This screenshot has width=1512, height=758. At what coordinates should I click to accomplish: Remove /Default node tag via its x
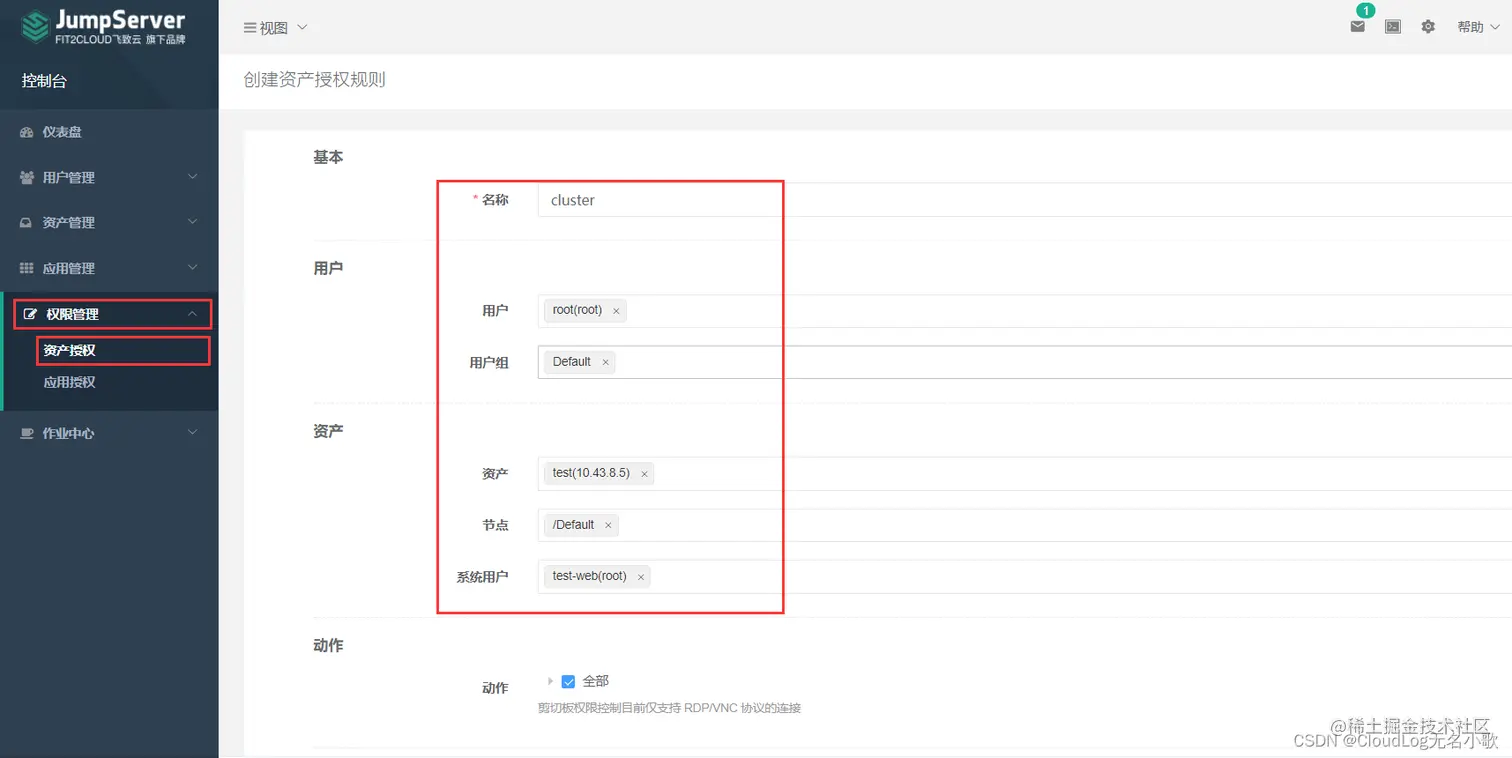[608, 525]
